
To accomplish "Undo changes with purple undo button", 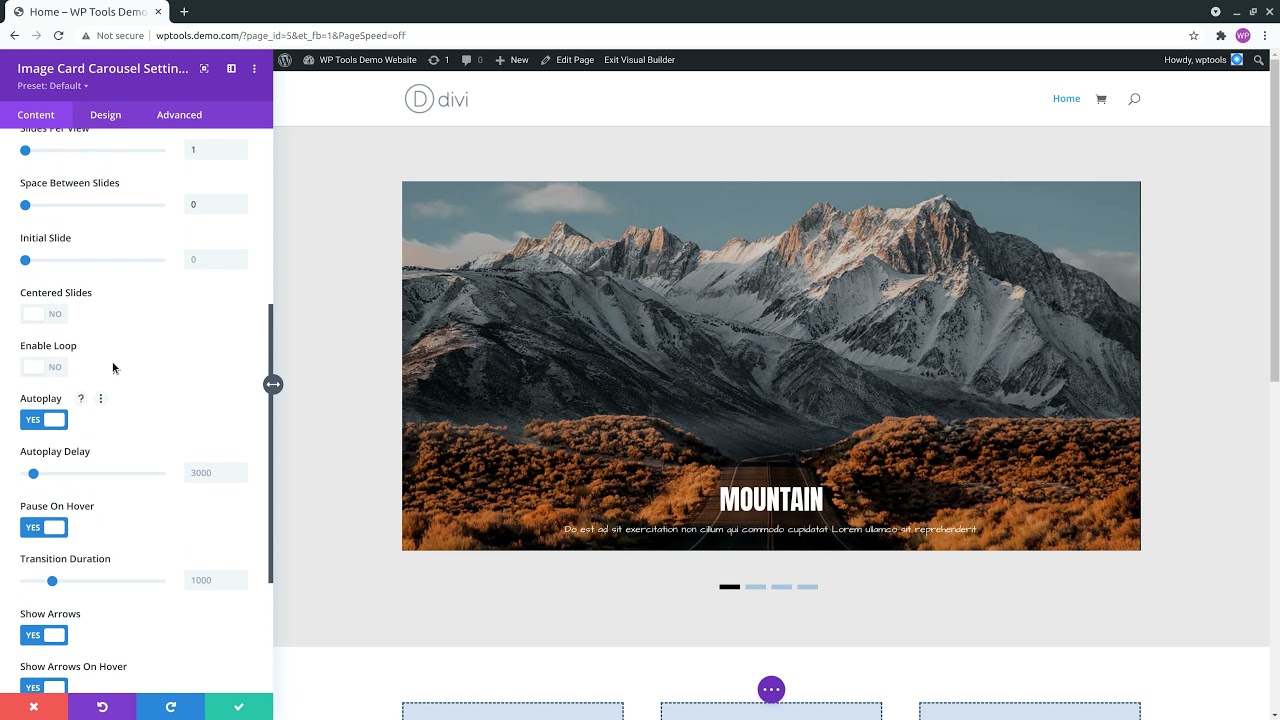I will pyautogui.click(x=102, y=707).
